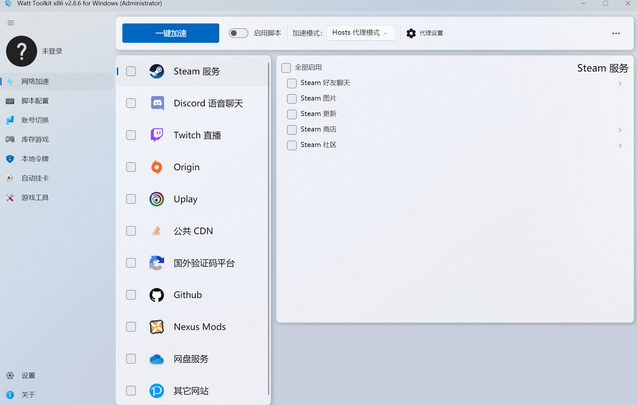Screen dimensions: 637x405
Task: Open the hamburger menu icon
Action: [x=11, y=23]
